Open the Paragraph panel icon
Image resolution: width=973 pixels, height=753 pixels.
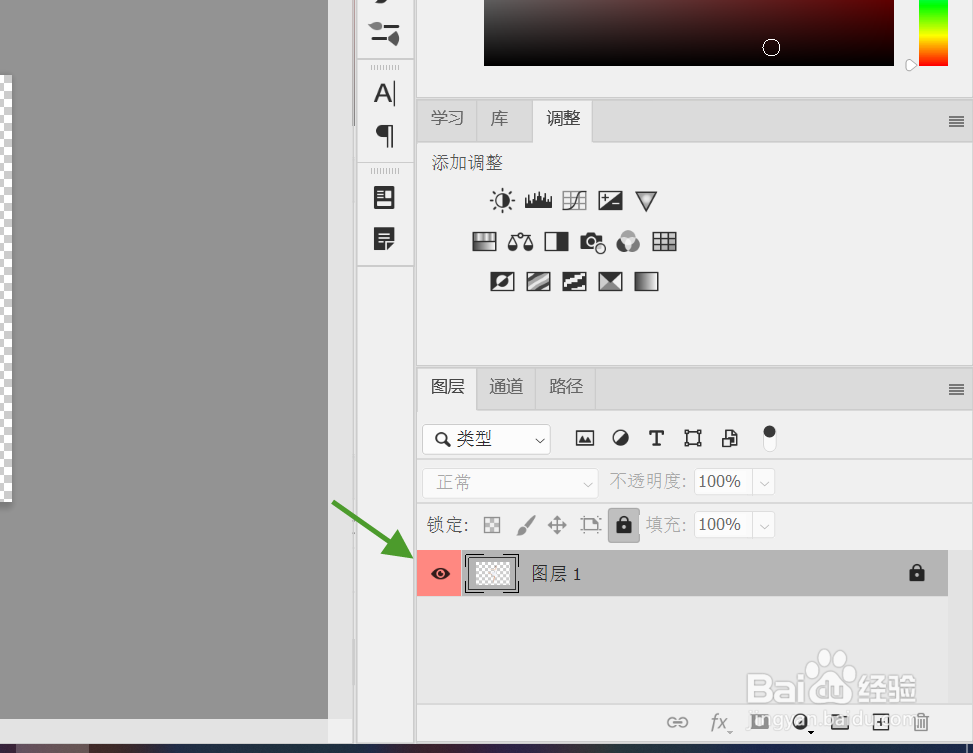click(385, 135)
